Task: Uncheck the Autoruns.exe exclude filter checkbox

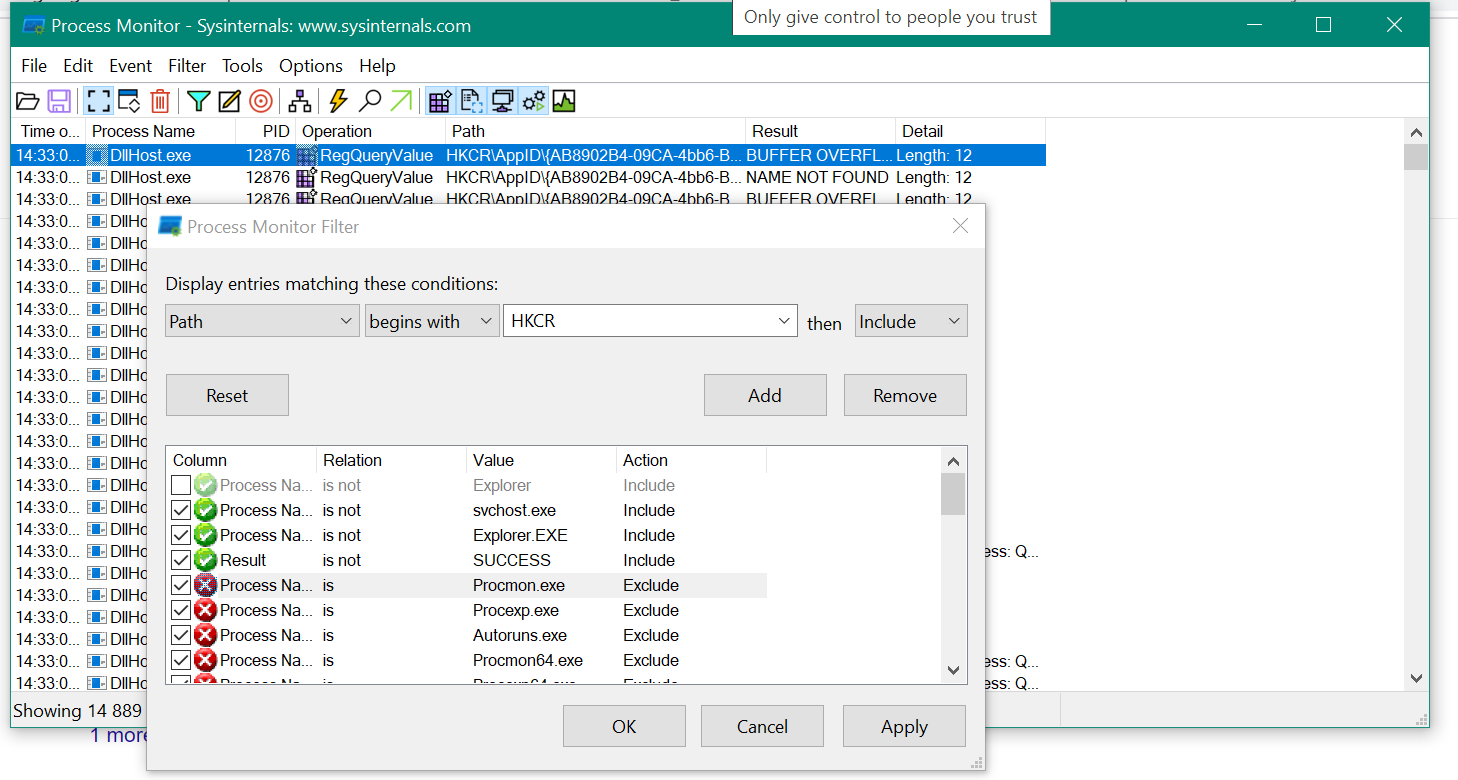Action: 181,635
